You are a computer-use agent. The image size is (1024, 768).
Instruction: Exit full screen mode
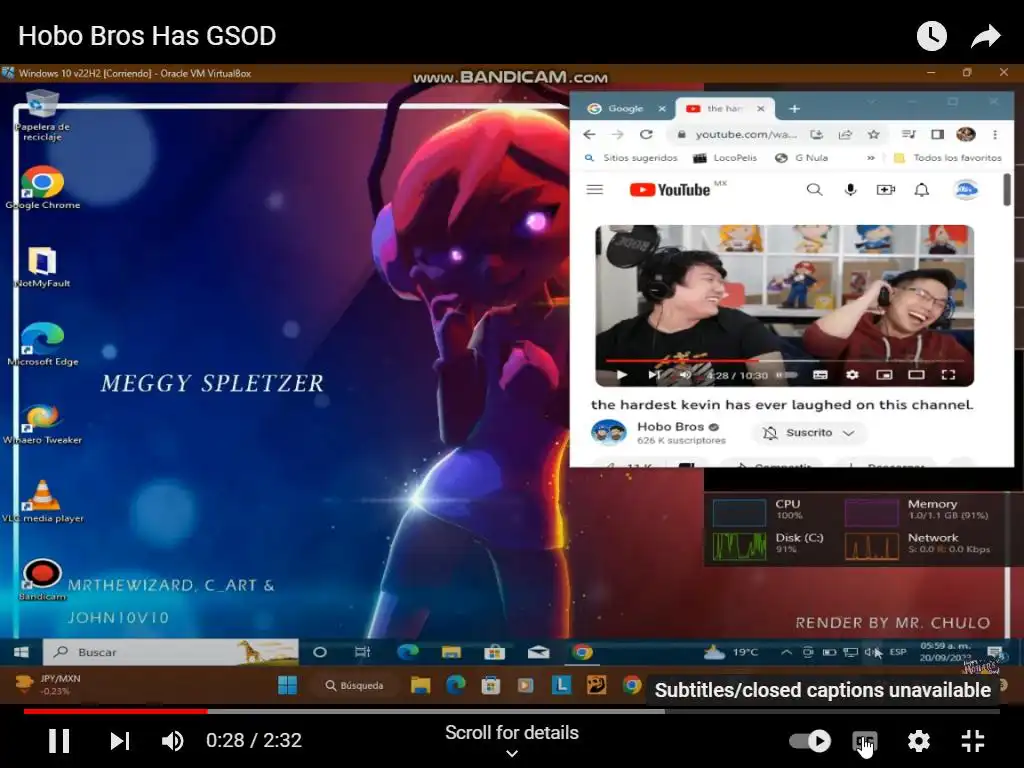coord(973,741)
